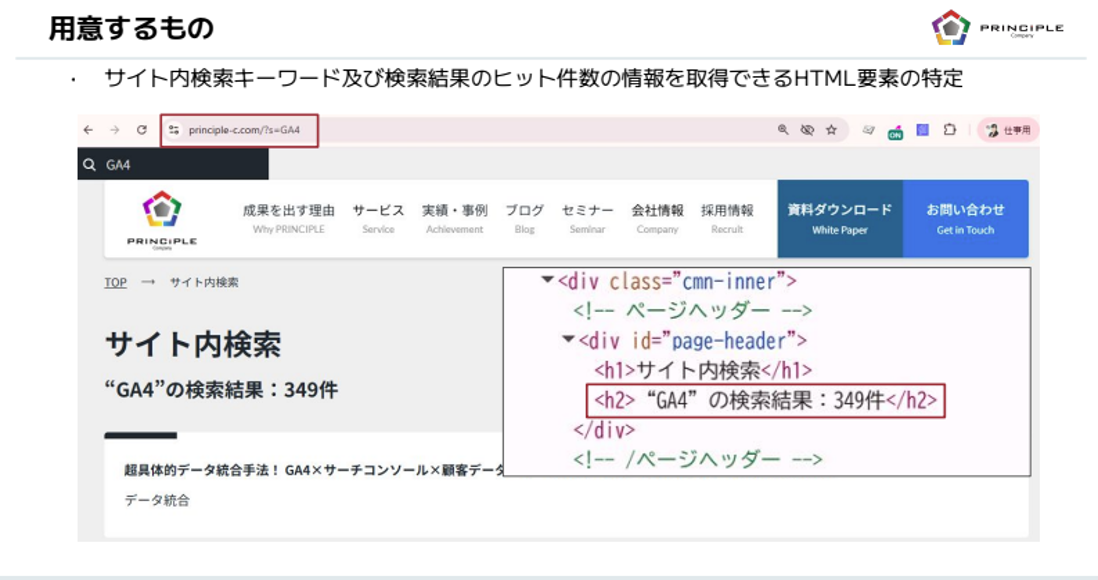1098x580 pixels.
Task: Click the TOP breadcrumb link
Action: (x=115, y=283)
